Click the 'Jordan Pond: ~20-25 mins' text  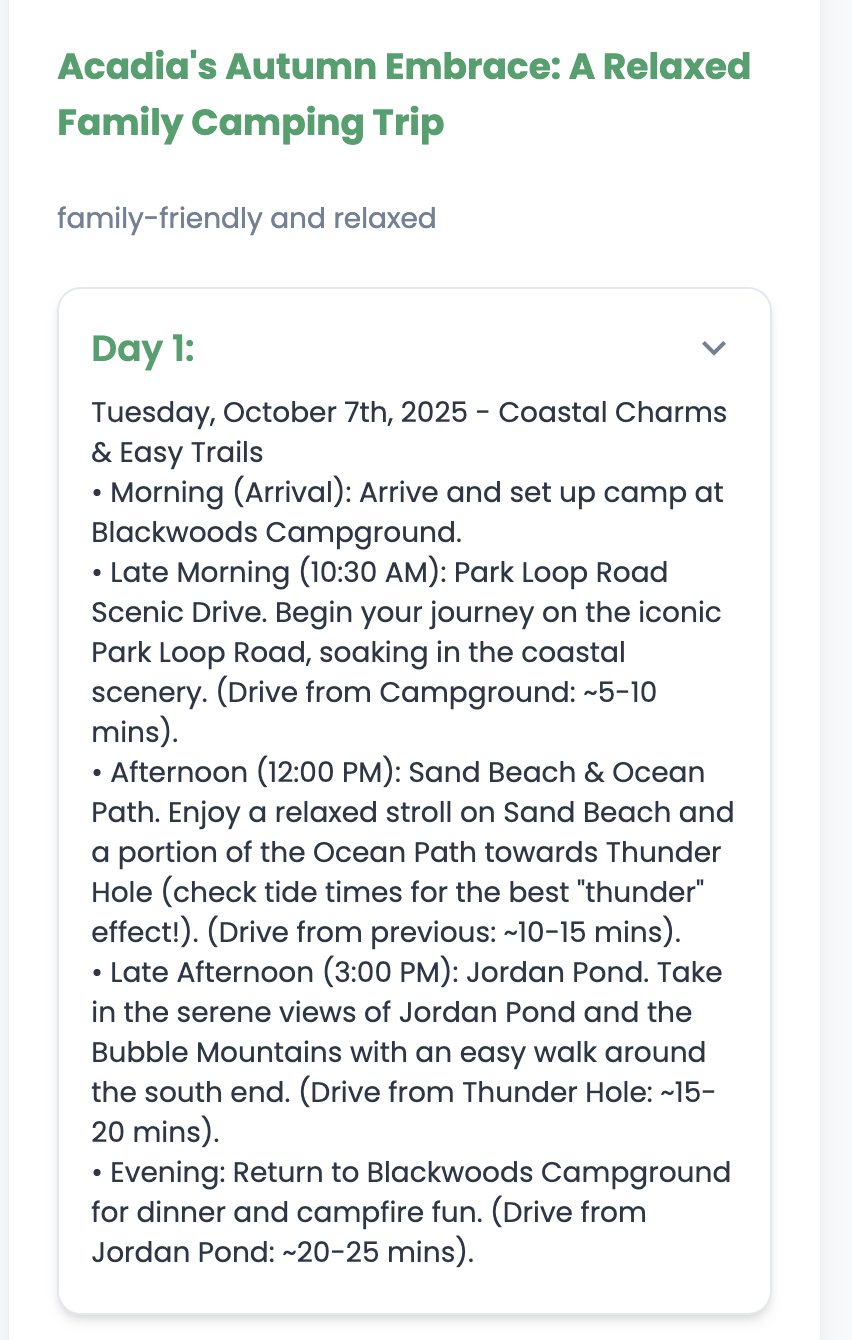(281, 1252)
